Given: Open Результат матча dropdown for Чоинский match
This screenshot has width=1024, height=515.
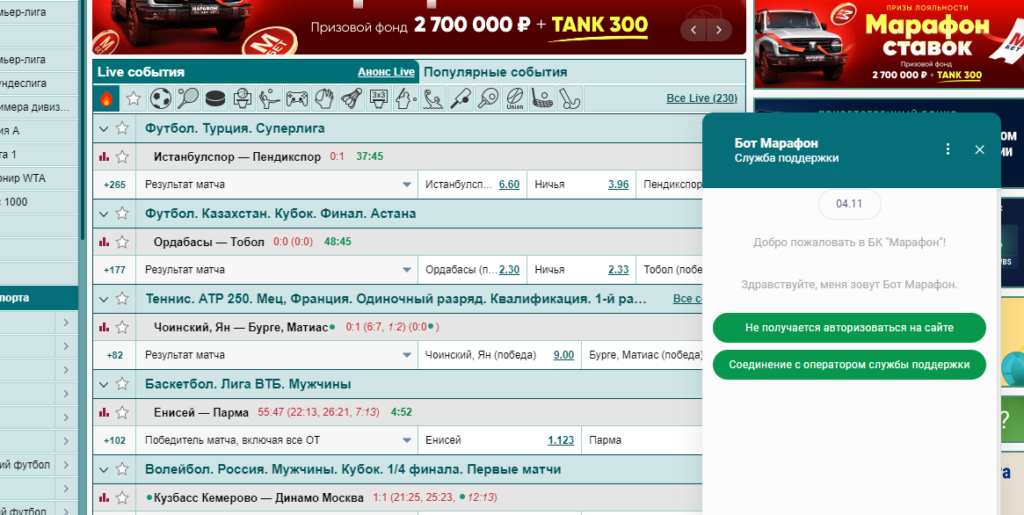Looking at the screenshot, I should click(277, 355).
